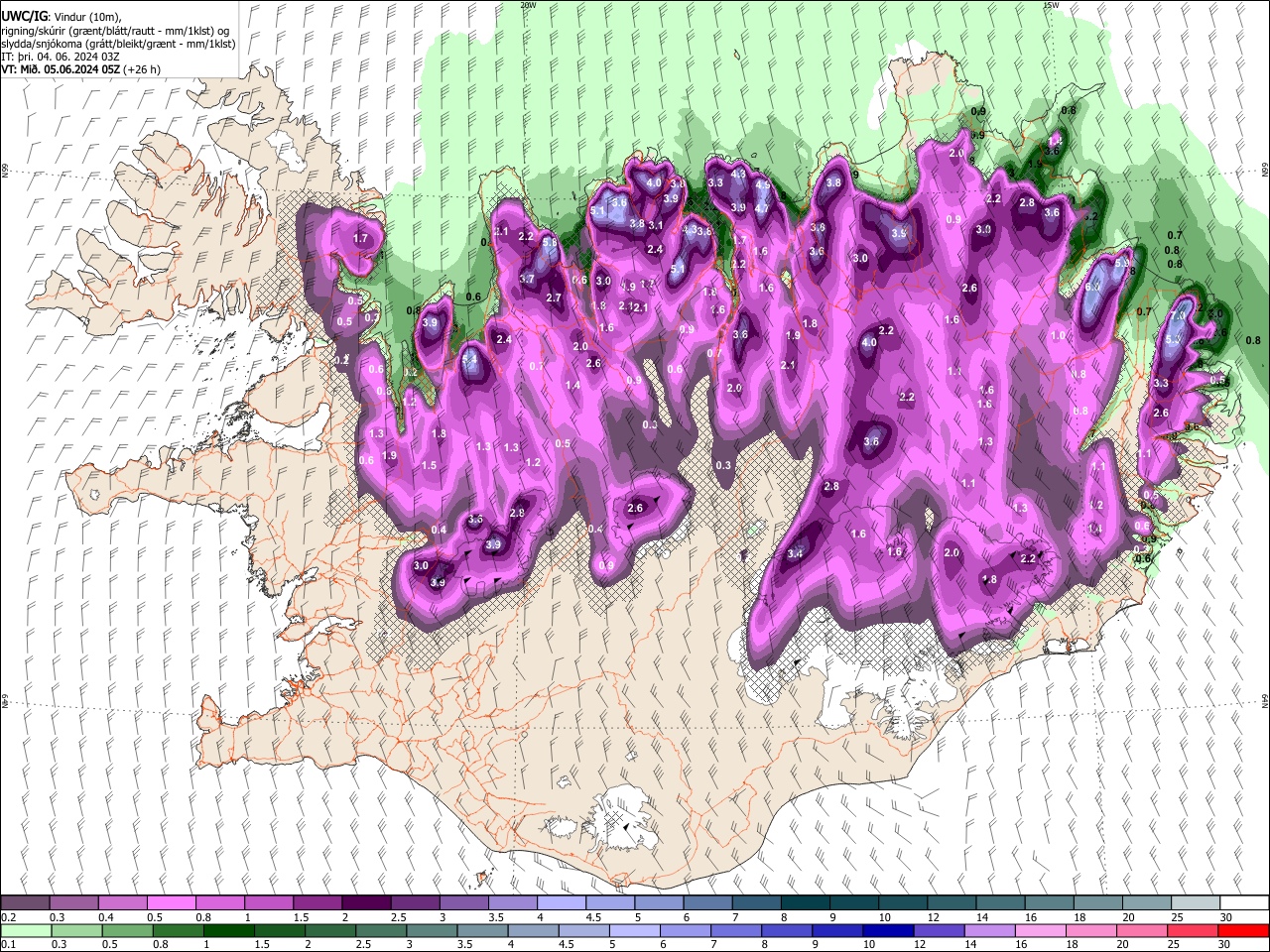Click the palest green 0.1–0.3 swatch in lower legend row
The image size is (1270, 952).
[26, 930]
